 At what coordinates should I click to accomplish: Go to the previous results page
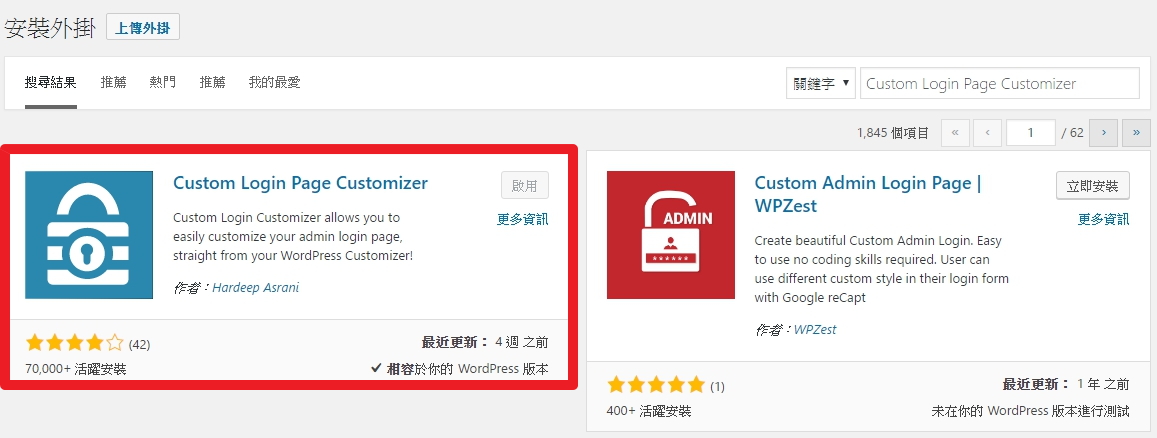987,133
